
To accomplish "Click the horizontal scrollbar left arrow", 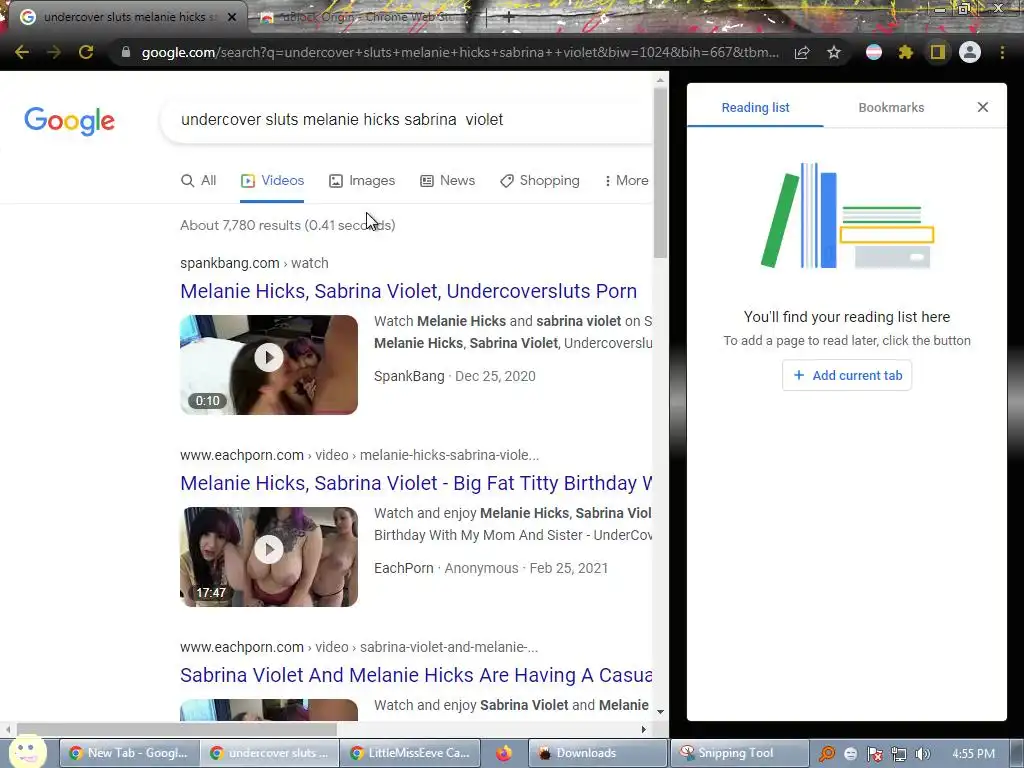I will coord(8,729).
